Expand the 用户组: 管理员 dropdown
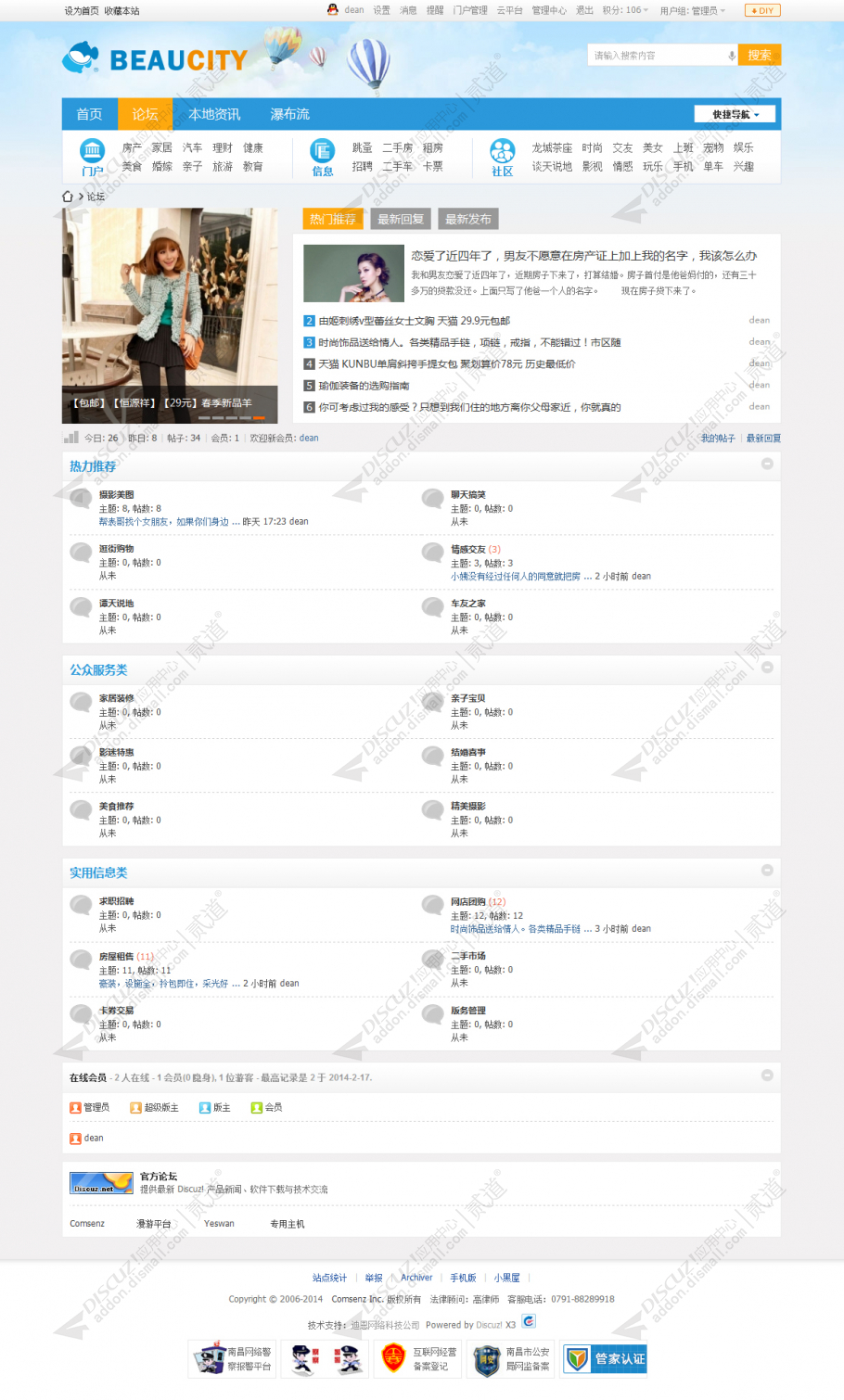The image size is (844, 1400). tap(693, 10)
